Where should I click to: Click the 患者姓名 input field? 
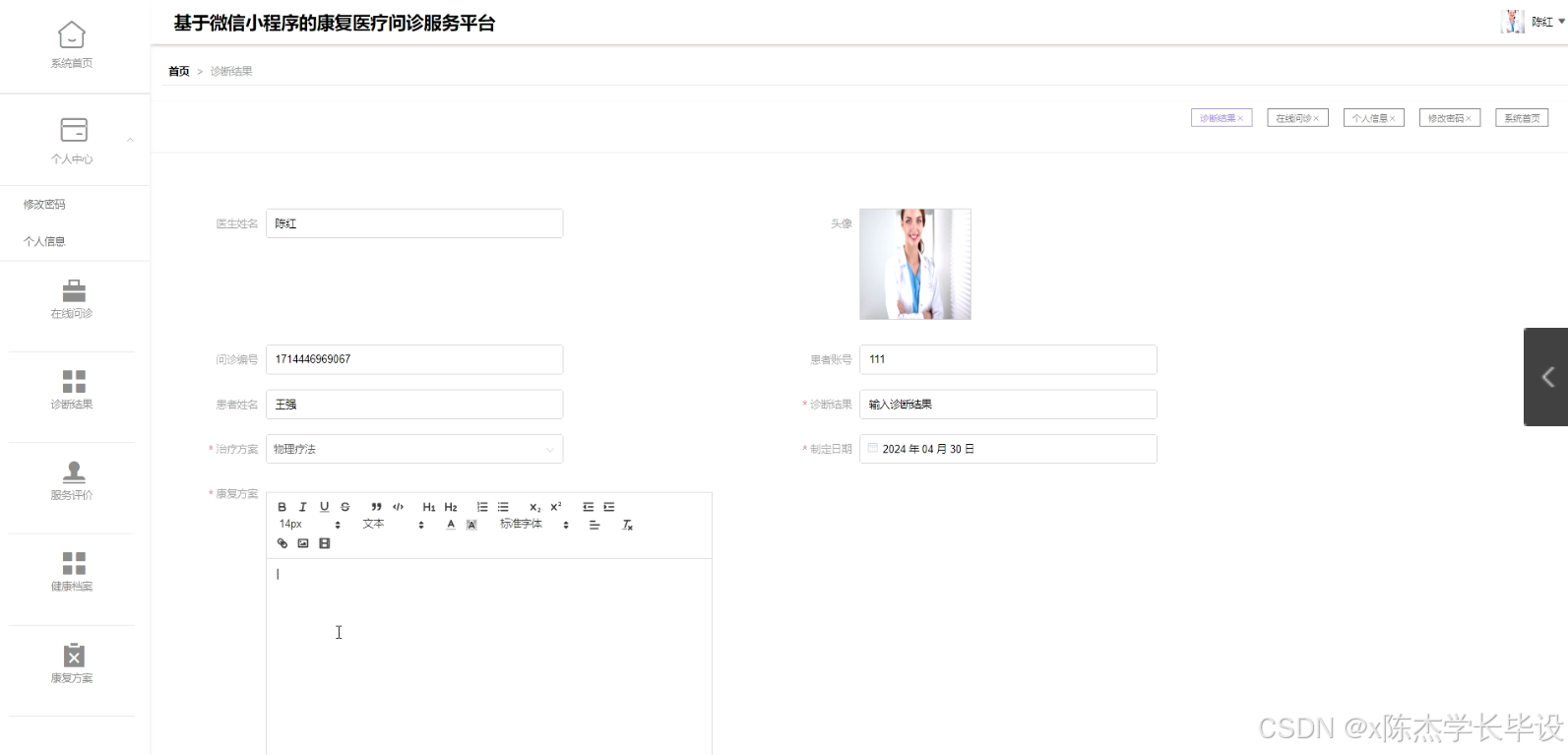pyautogui.click(x=414, y=405)
